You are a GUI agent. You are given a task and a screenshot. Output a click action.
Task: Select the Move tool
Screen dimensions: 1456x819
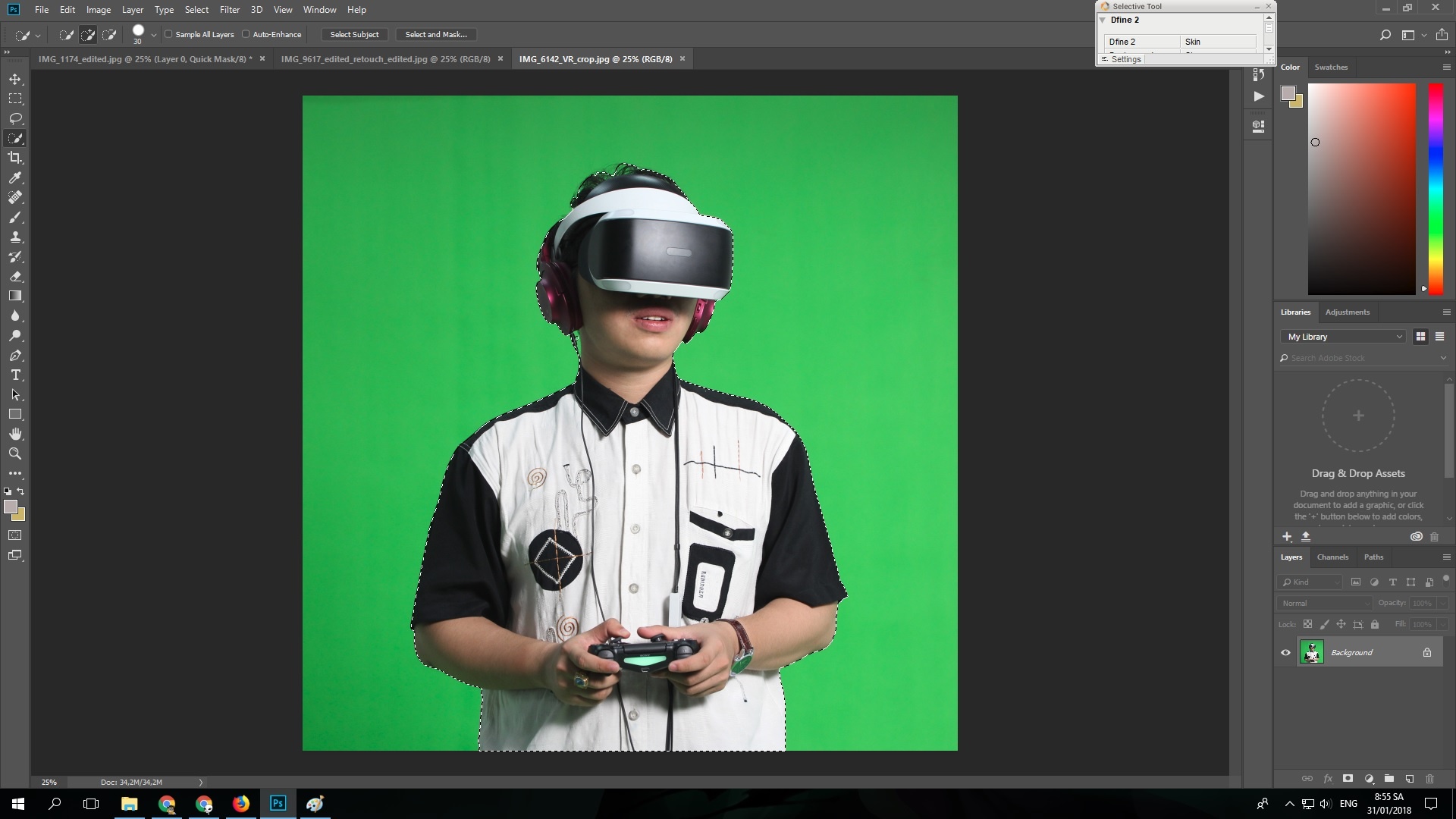[15, 78]
